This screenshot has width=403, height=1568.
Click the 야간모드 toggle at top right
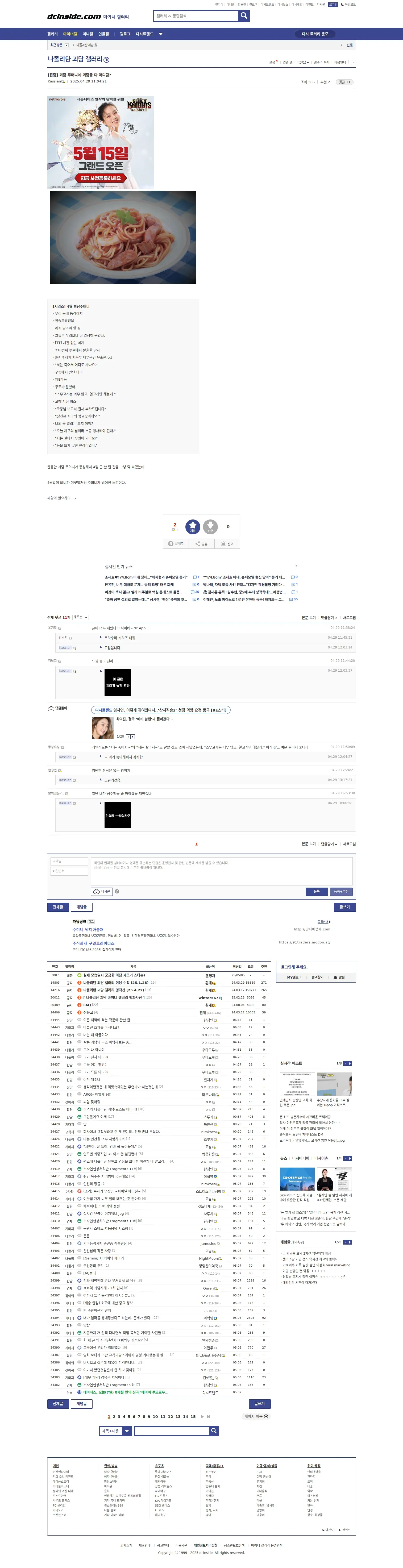(349, 4)
